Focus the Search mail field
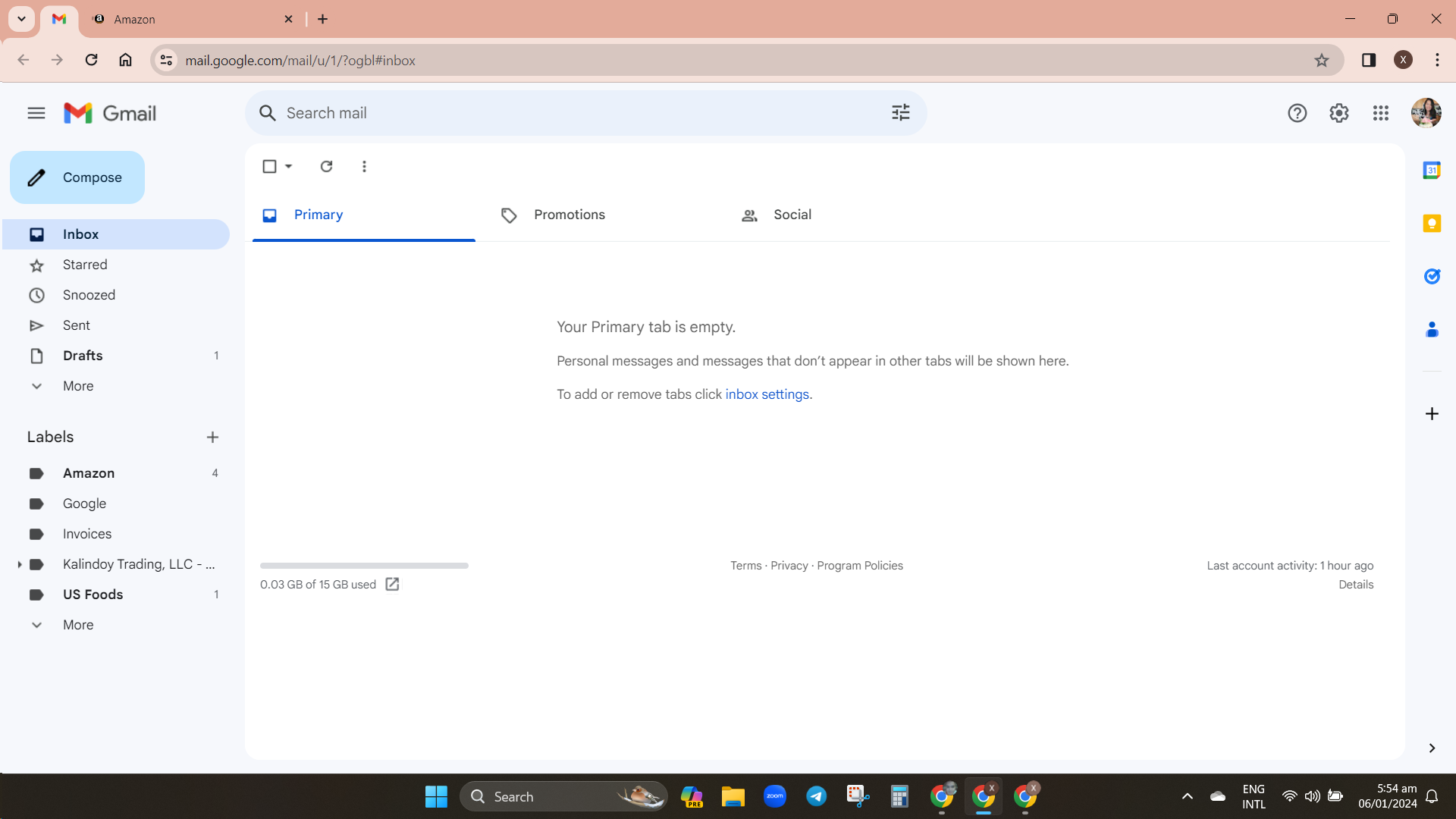Viewport: 1456px width, 819px height. pos(585,113)
